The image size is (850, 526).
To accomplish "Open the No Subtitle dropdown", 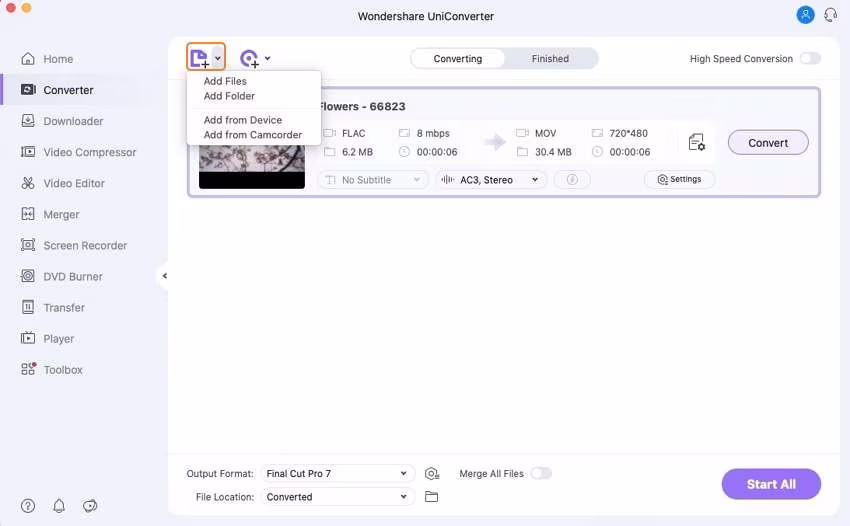I will [x=372, y=180].
